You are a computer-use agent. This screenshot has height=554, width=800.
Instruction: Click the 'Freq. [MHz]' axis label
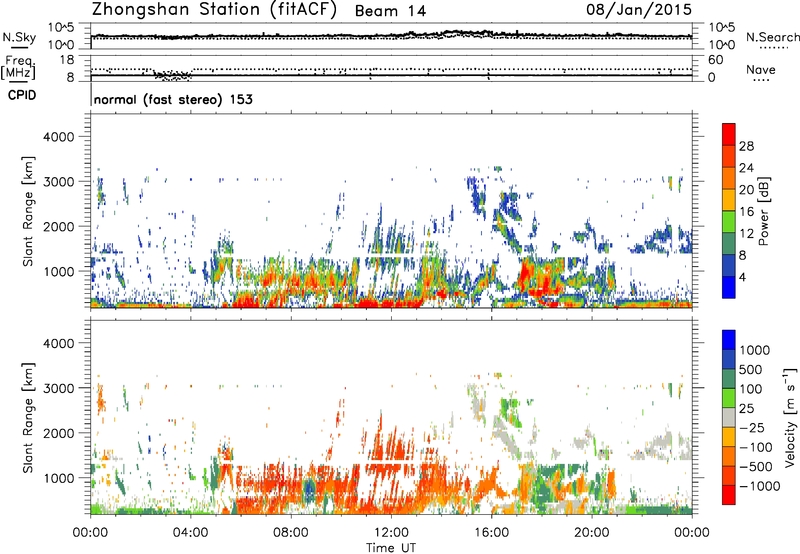[x=20, y=67]
